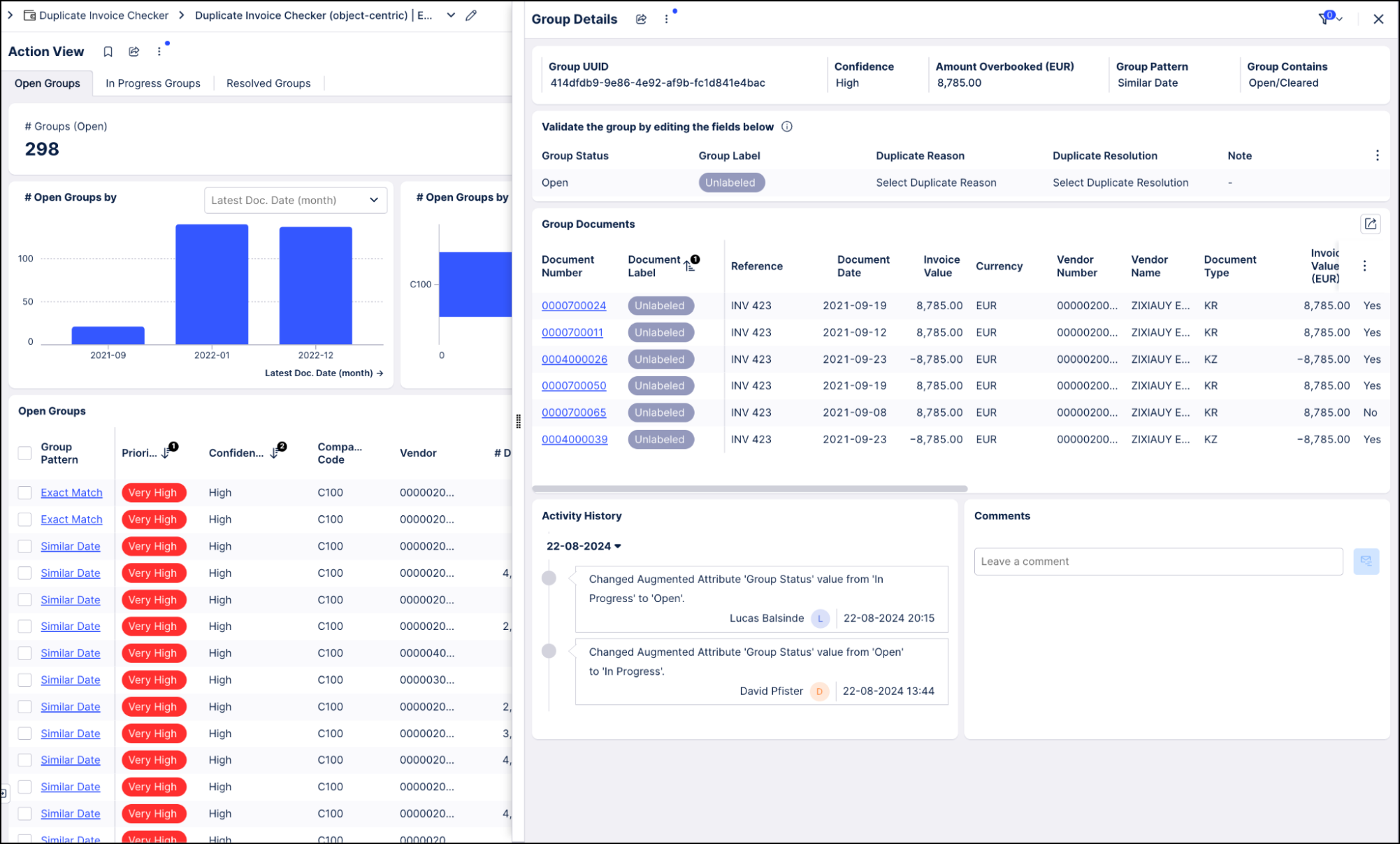The width and height of the screenshot is (1400, 844).
Task: Open document number 0004000039
Action: 575,439
